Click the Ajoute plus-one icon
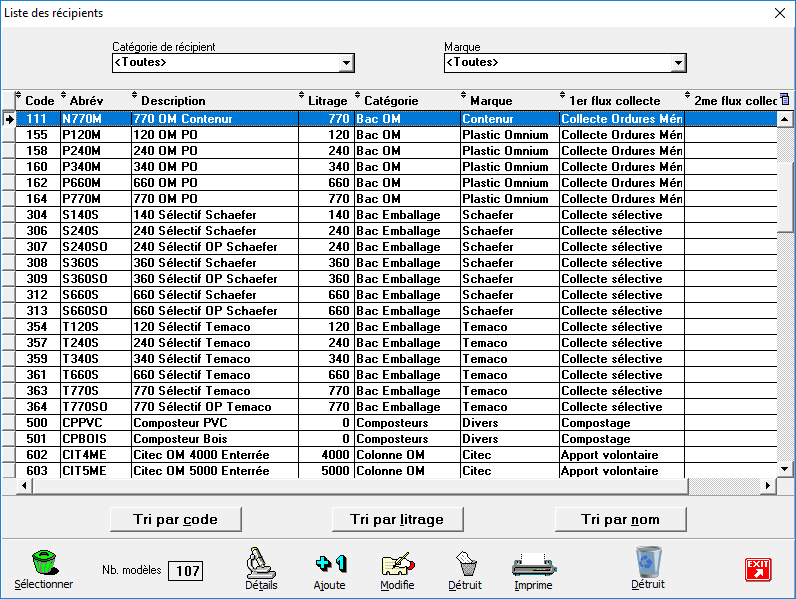 pyautogui.click(x=330, y=563)
